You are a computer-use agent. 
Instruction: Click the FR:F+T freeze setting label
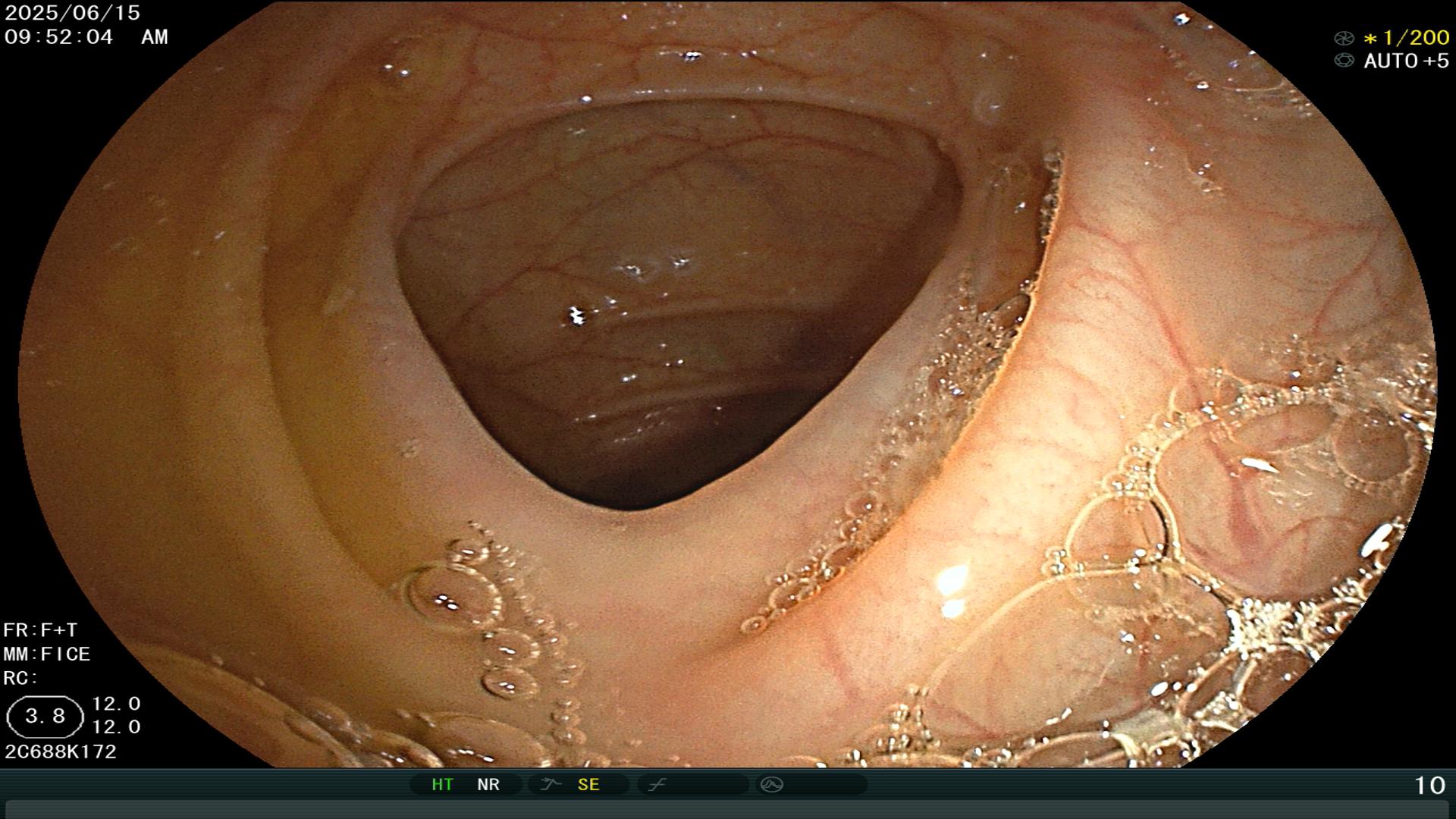click(x=40, y=630)
